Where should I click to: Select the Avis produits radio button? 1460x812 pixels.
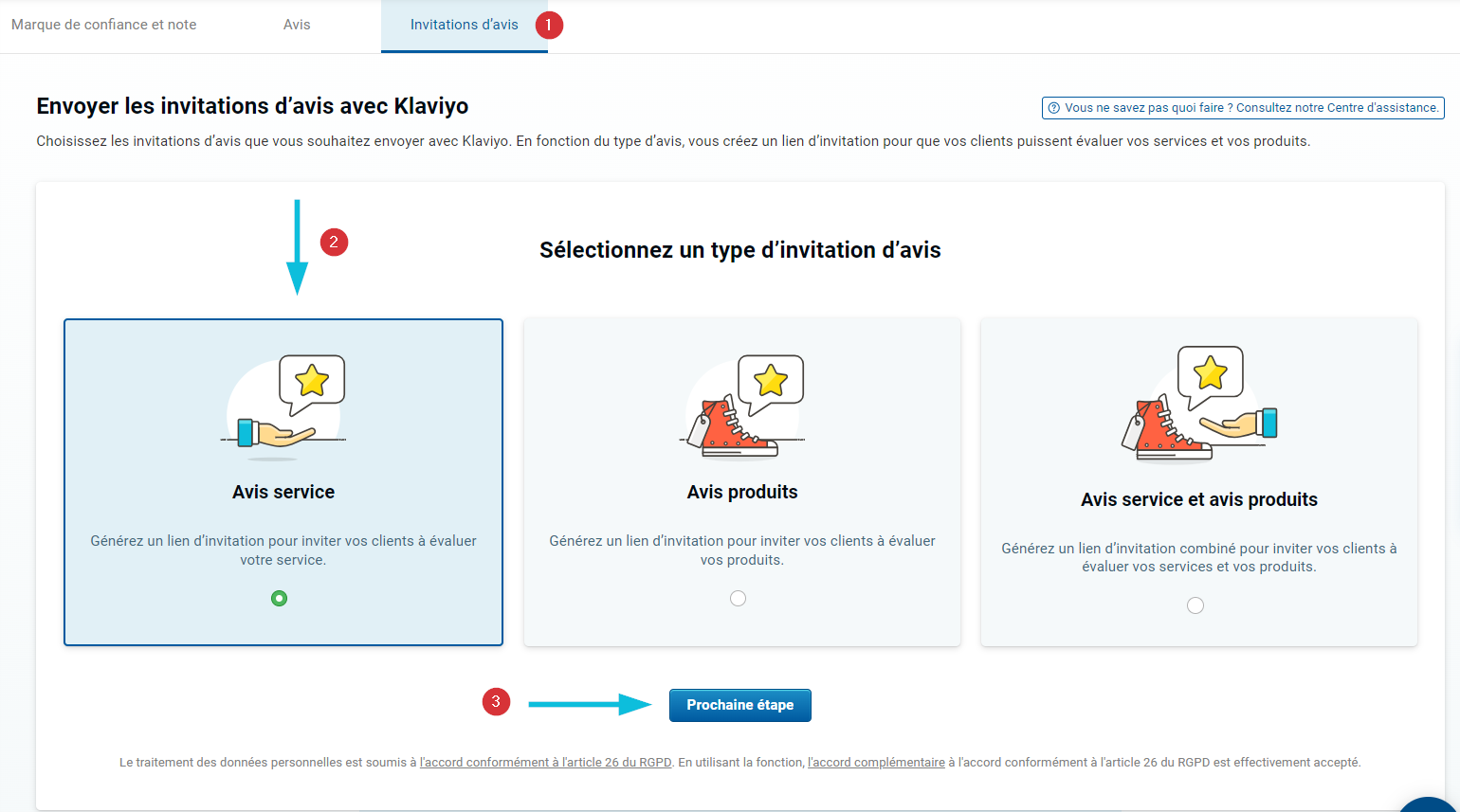click(738, 598)
